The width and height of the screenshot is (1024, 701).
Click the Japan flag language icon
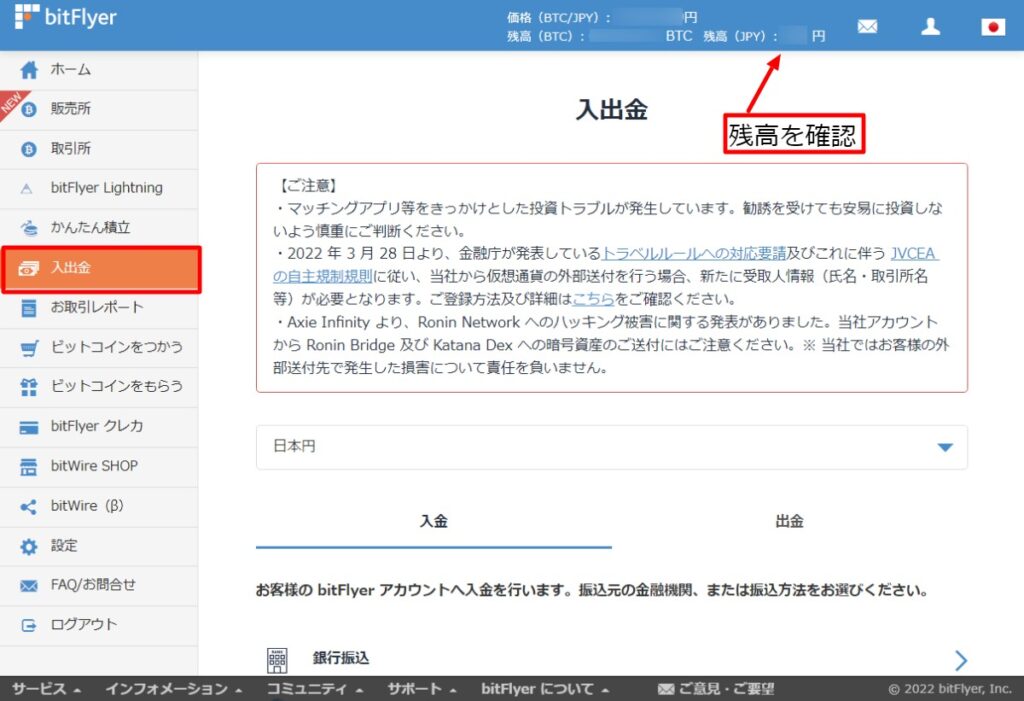pyautogui.click(x=993, y=27)
